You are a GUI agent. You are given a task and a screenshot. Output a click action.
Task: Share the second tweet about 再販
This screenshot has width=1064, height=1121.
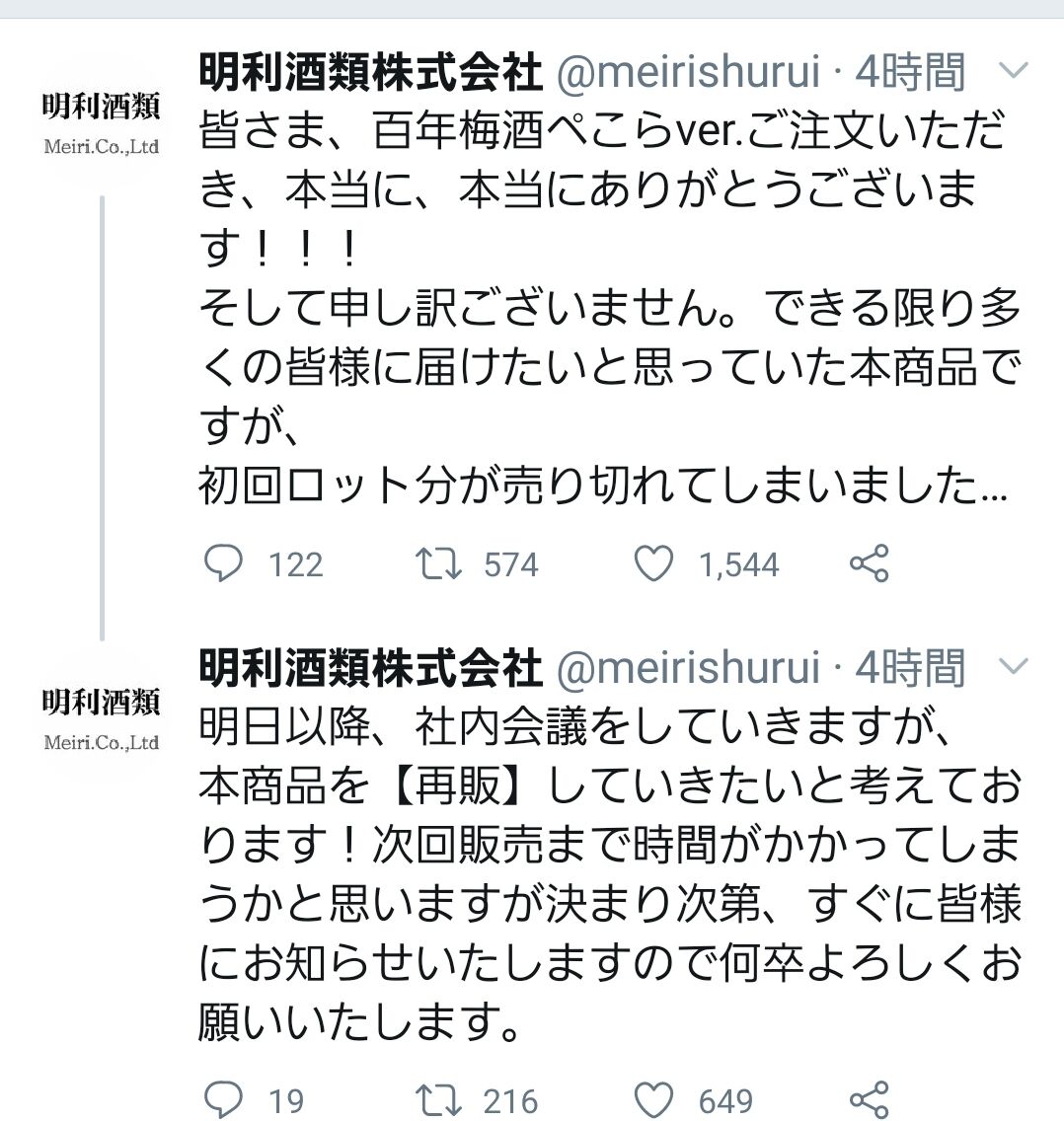[x=869, y=1099]
